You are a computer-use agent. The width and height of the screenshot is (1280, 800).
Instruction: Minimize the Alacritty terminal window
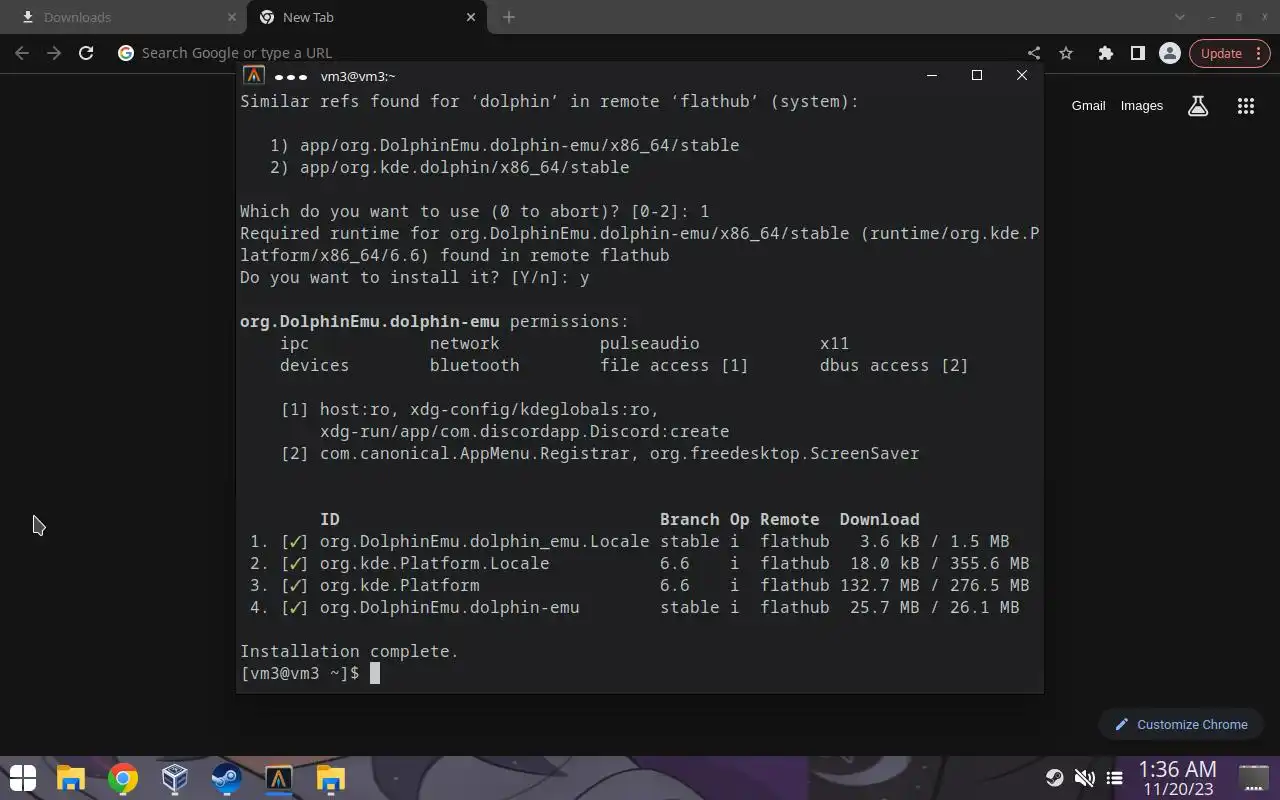[932, 76]
